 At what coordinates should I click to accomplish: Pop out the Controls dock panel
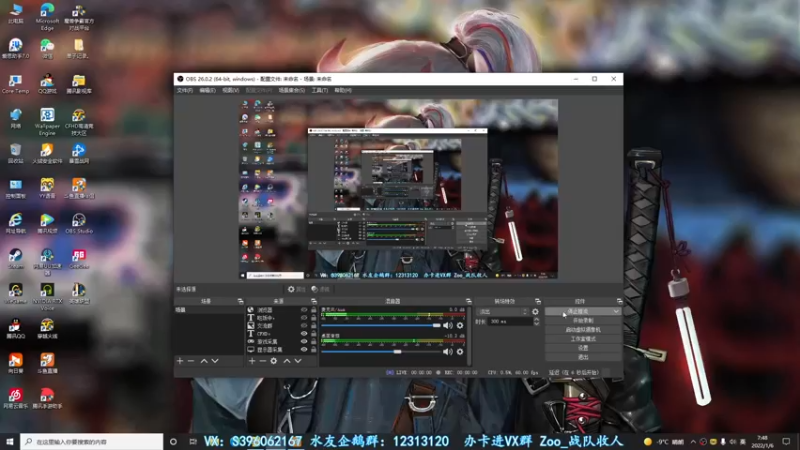point(619,301)
